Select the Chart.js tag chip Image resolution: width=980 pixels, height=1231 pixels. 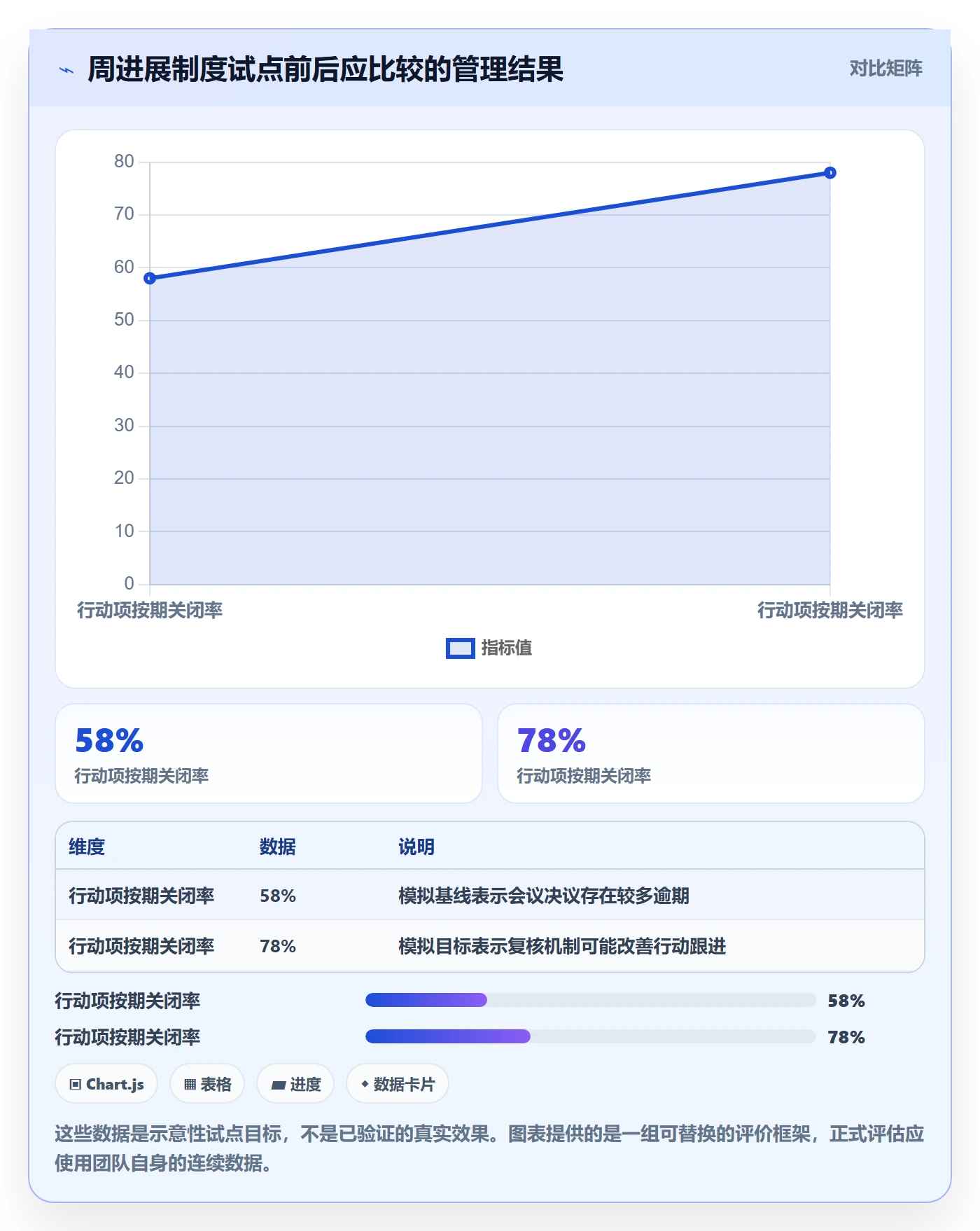click(106, 1084)
